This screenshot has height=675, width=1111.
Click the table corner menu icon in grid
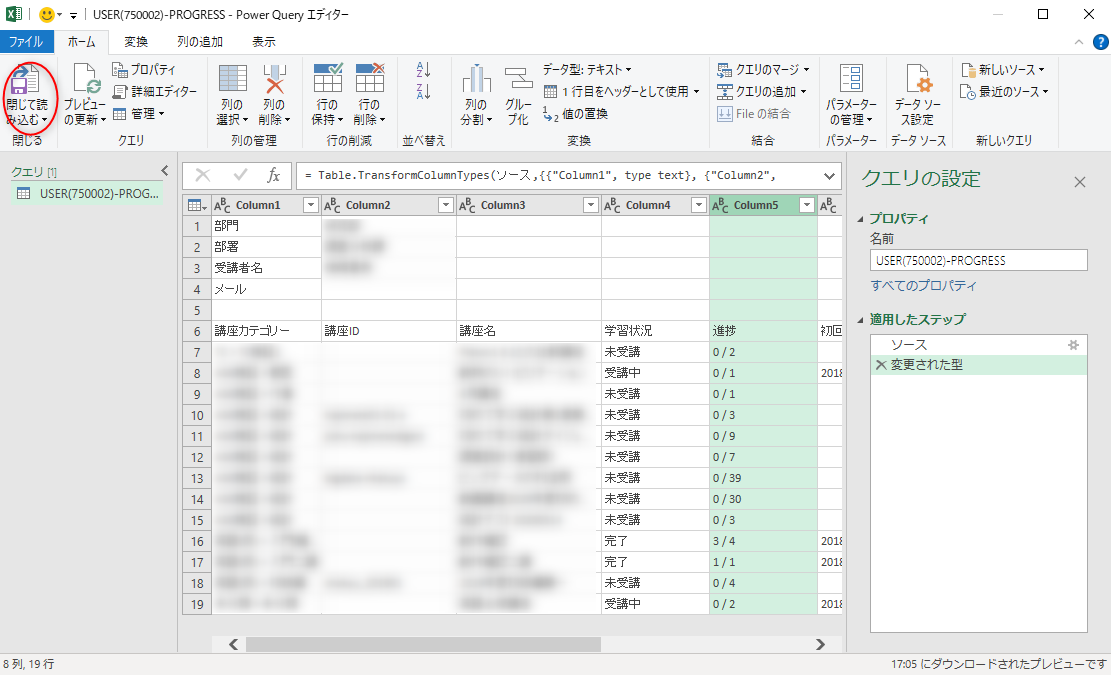[x=195, y=205]
